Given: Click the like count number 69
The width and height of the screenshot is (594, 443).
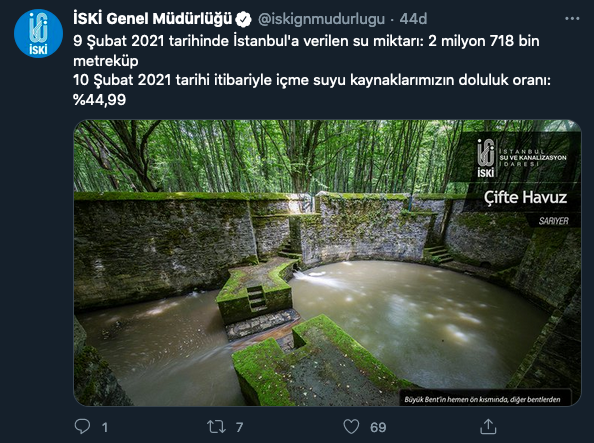Looking at the screenshot, I should 378,427.
